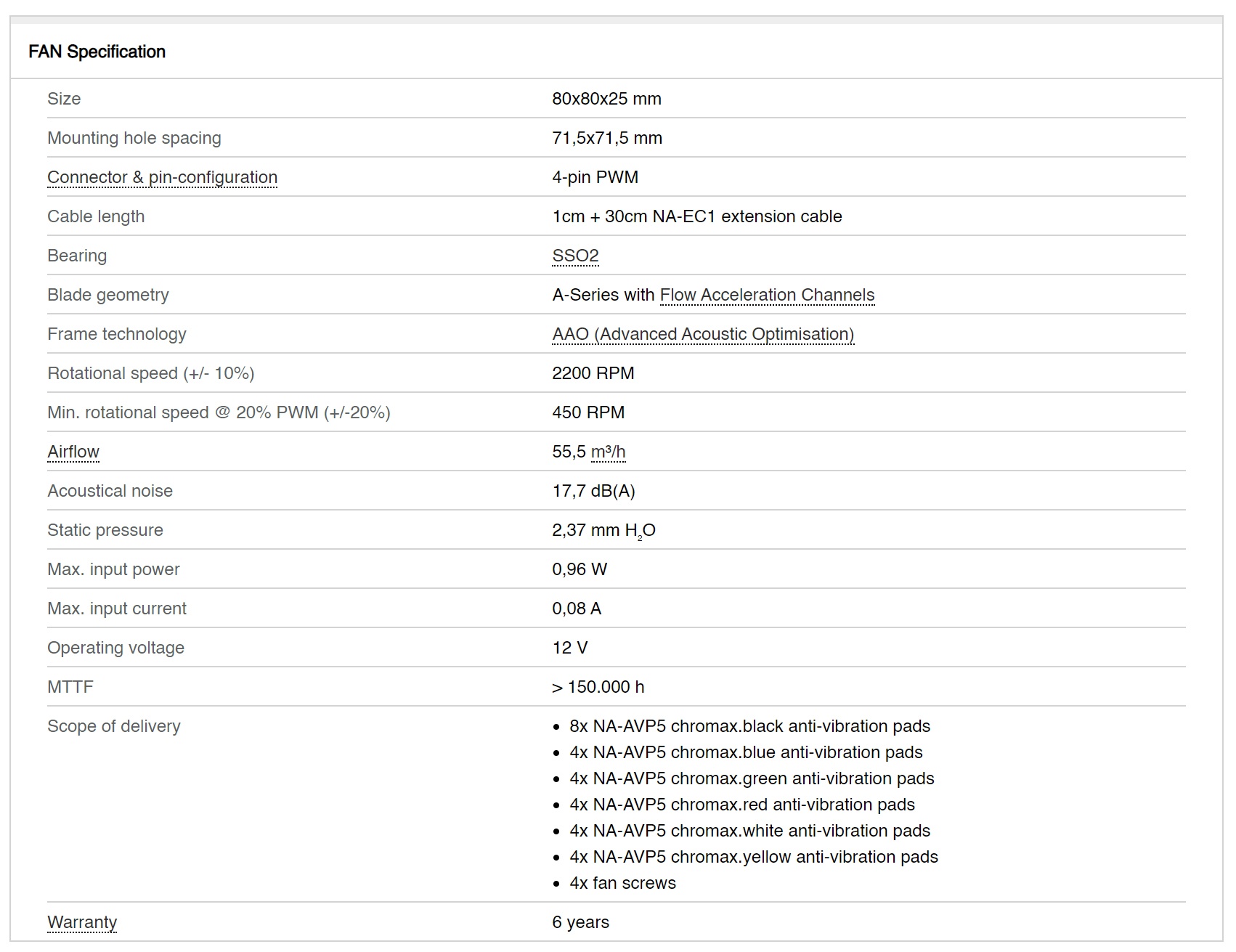Open the Connector & pin-configuration link

coord(162,177)
